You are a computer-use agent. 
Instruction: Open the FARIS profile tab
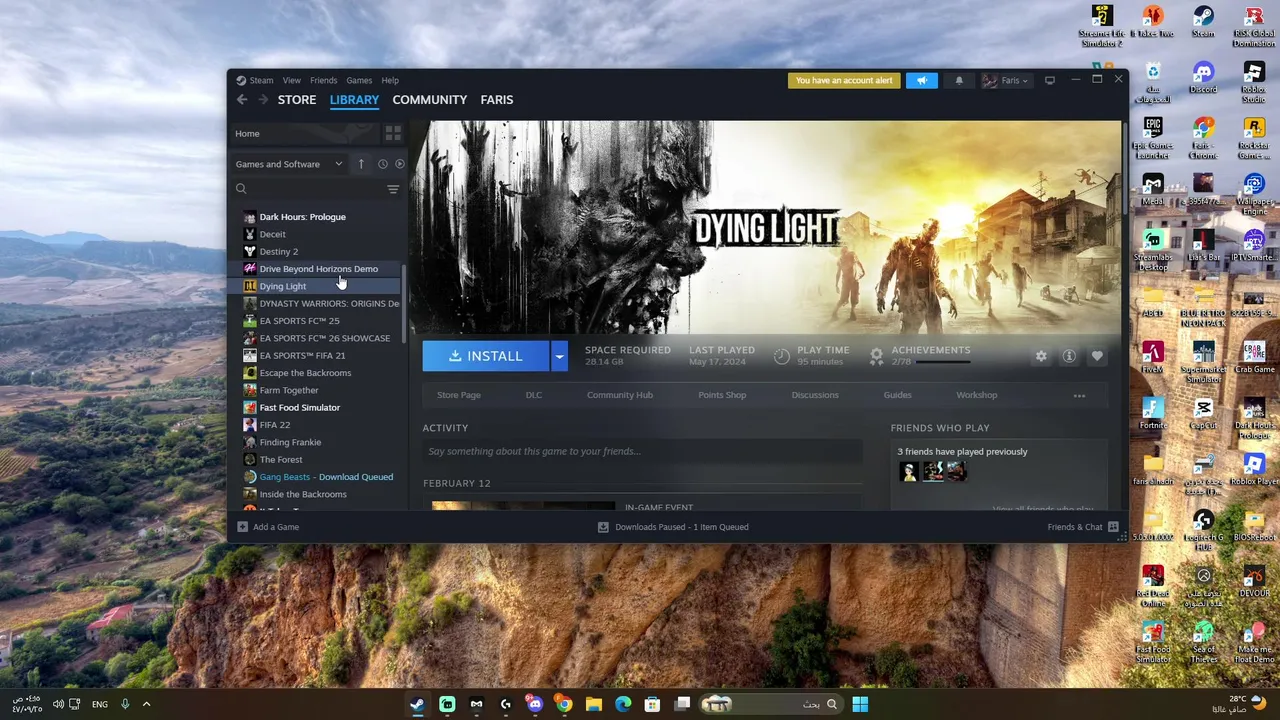tap(497, 100)
